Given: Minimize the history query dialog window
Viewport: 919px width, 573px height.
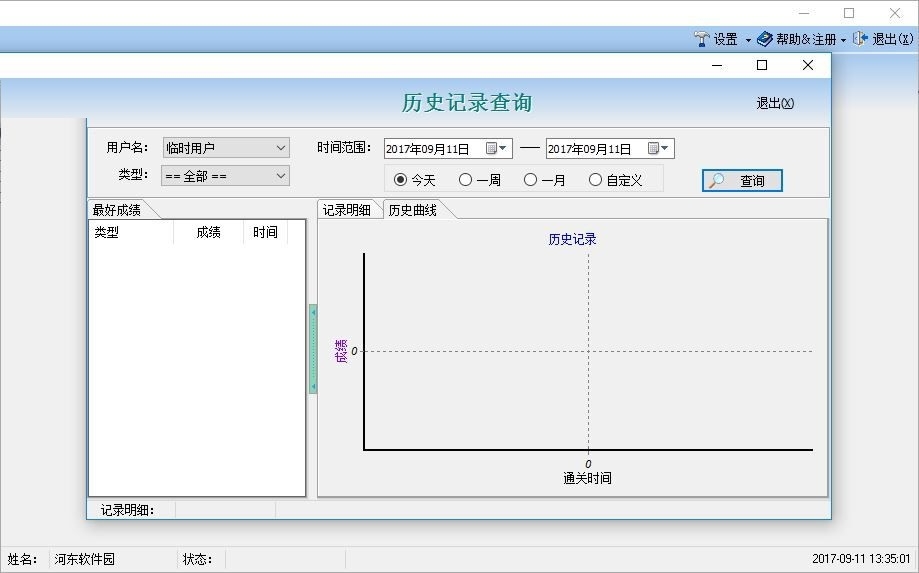Looking at the screenshot, I should [717, 65].
